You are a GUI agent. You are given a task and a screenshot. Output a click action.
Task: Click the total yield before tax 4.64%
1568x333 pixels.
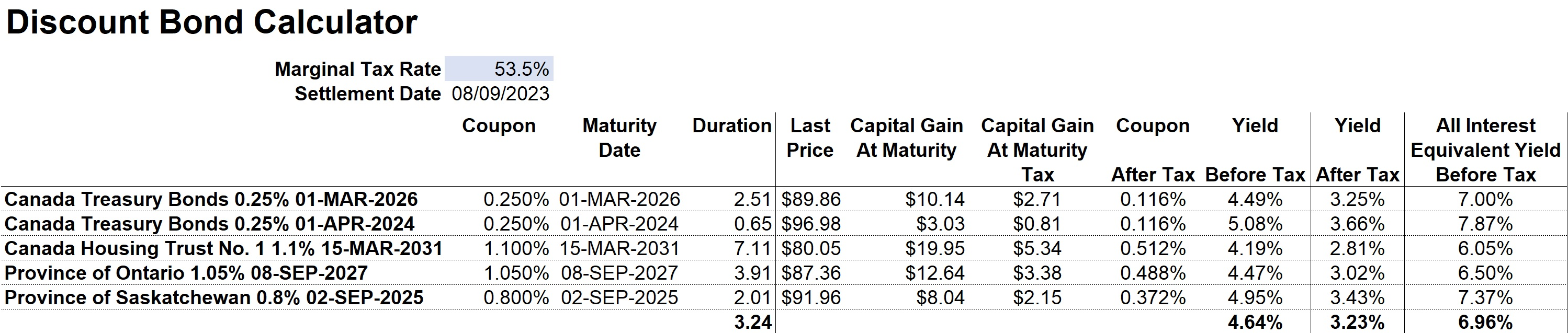click(1255, 322)
